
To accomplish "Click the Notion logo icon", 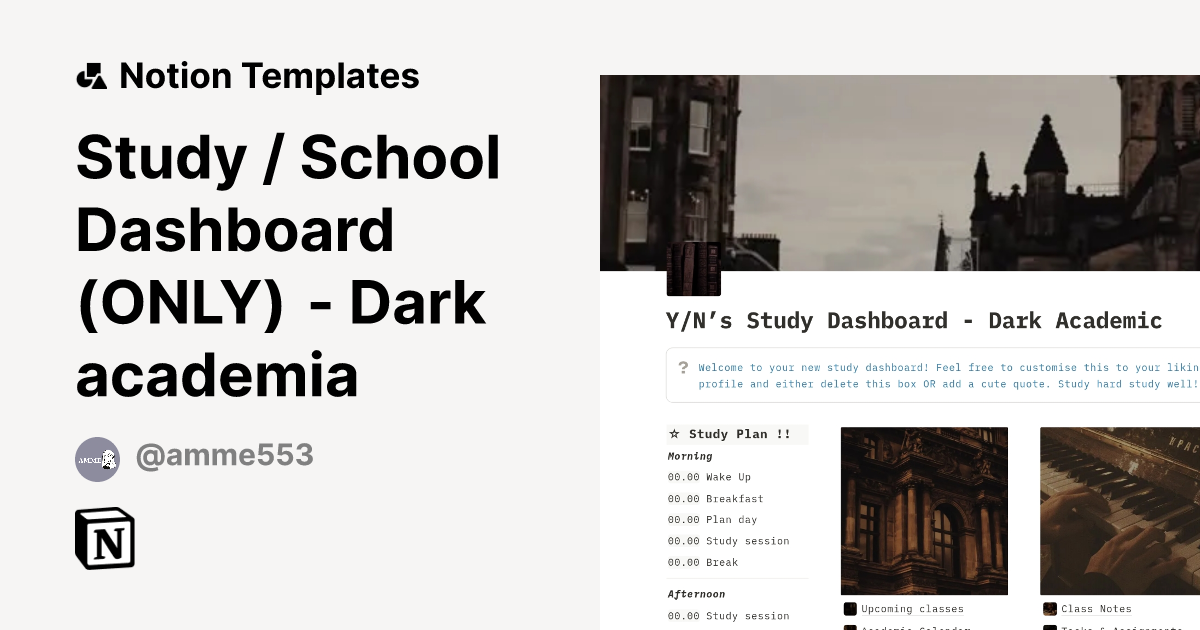I will (105, 539).
